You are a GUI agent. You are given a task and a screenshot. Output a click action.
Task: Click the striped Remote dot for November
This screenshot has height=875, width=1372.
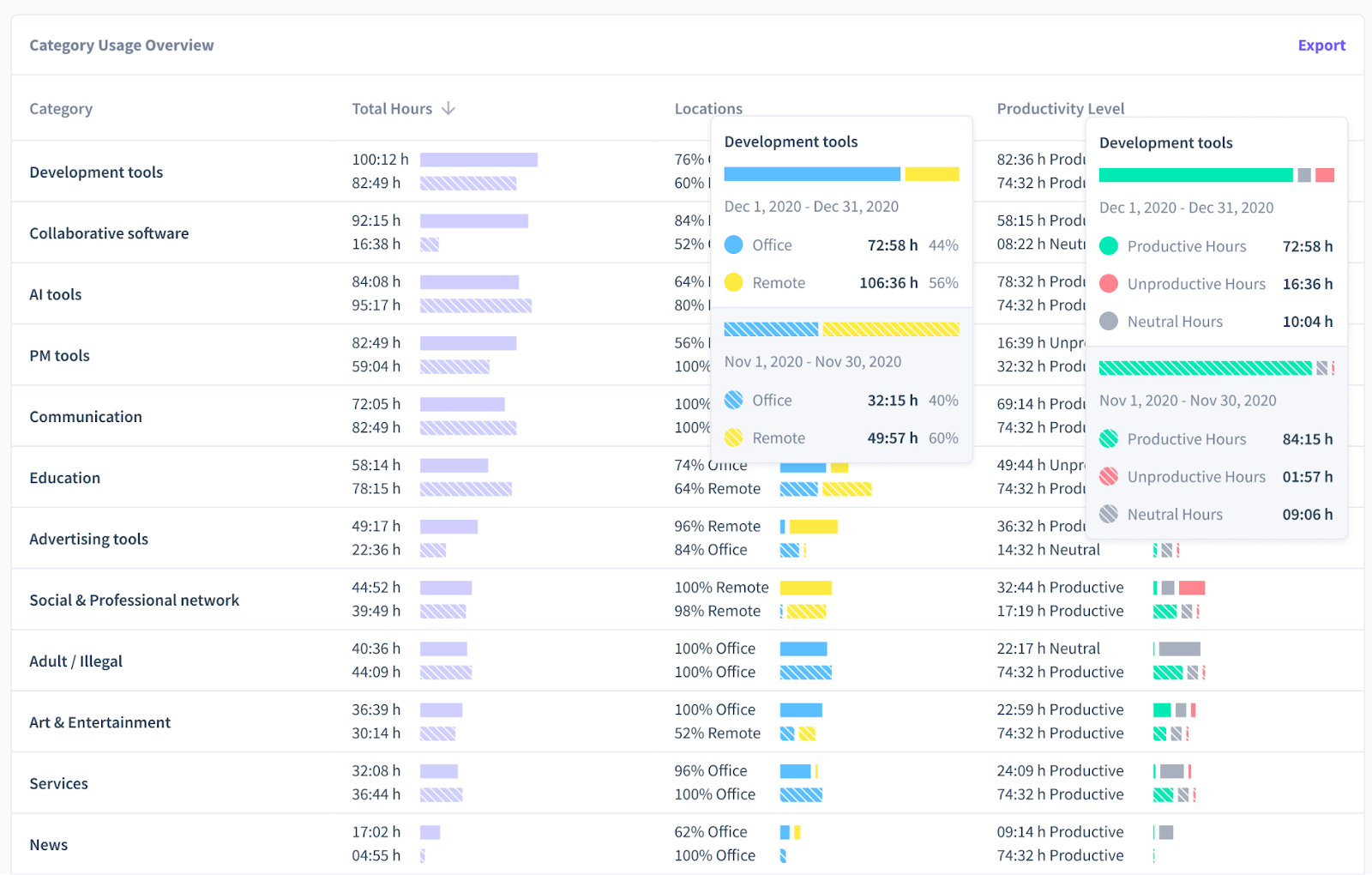tap(734, 437)
